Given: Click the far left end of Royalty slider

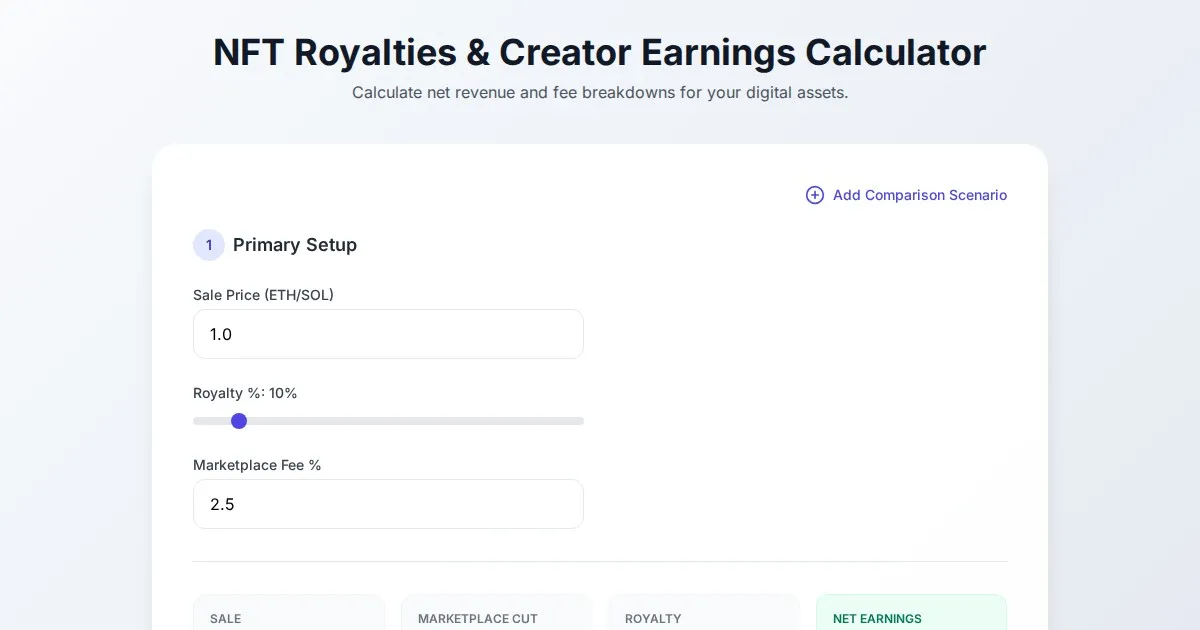Looking at the screenshot, I should tap(196, 421).
